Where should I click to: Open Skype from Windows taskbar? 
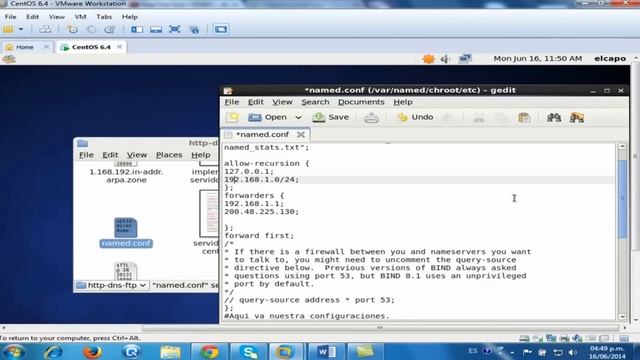coord(249,351)
